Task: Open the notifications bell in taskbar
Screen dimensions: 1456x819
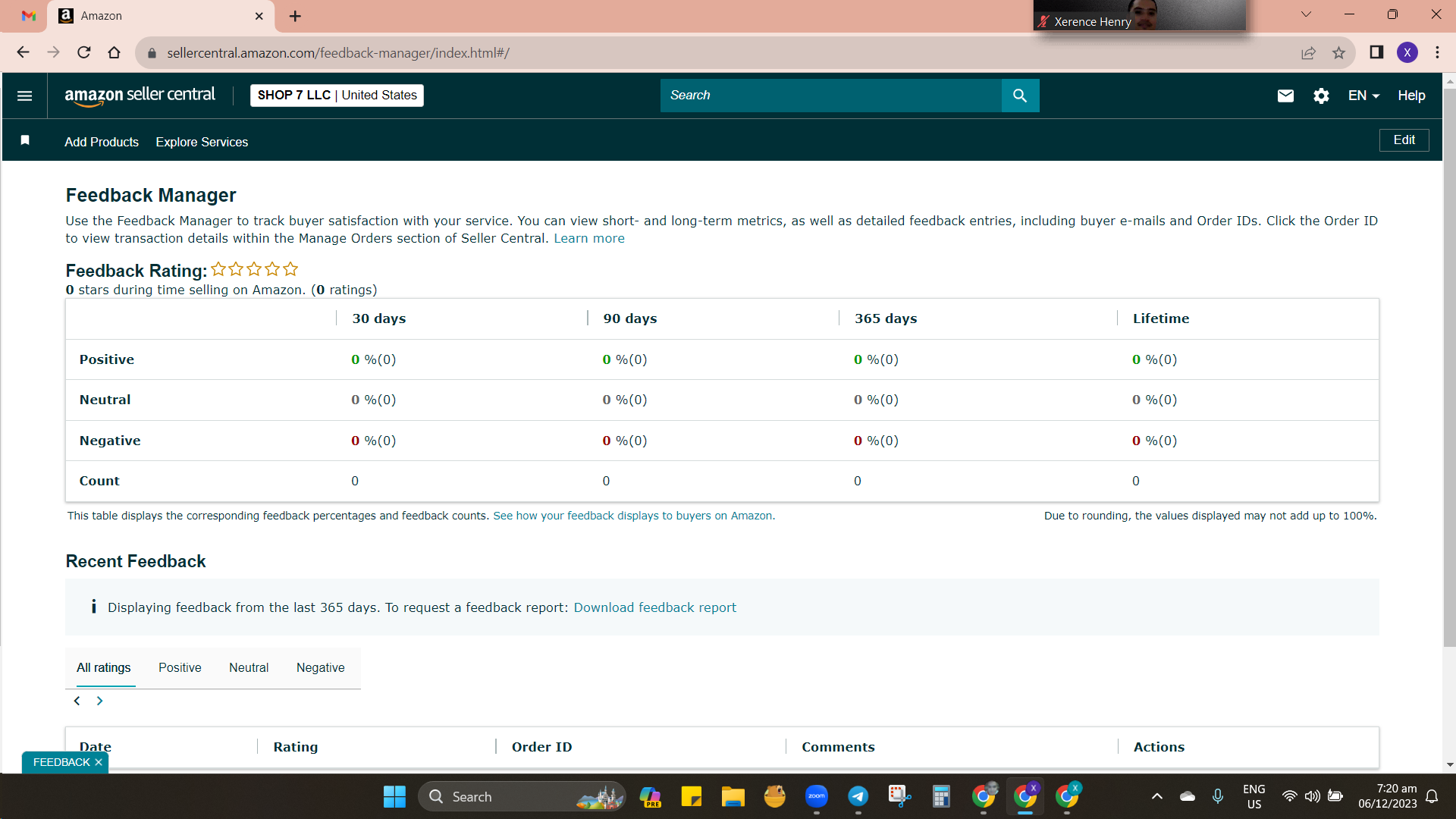Action: (x=1432, y=796)
